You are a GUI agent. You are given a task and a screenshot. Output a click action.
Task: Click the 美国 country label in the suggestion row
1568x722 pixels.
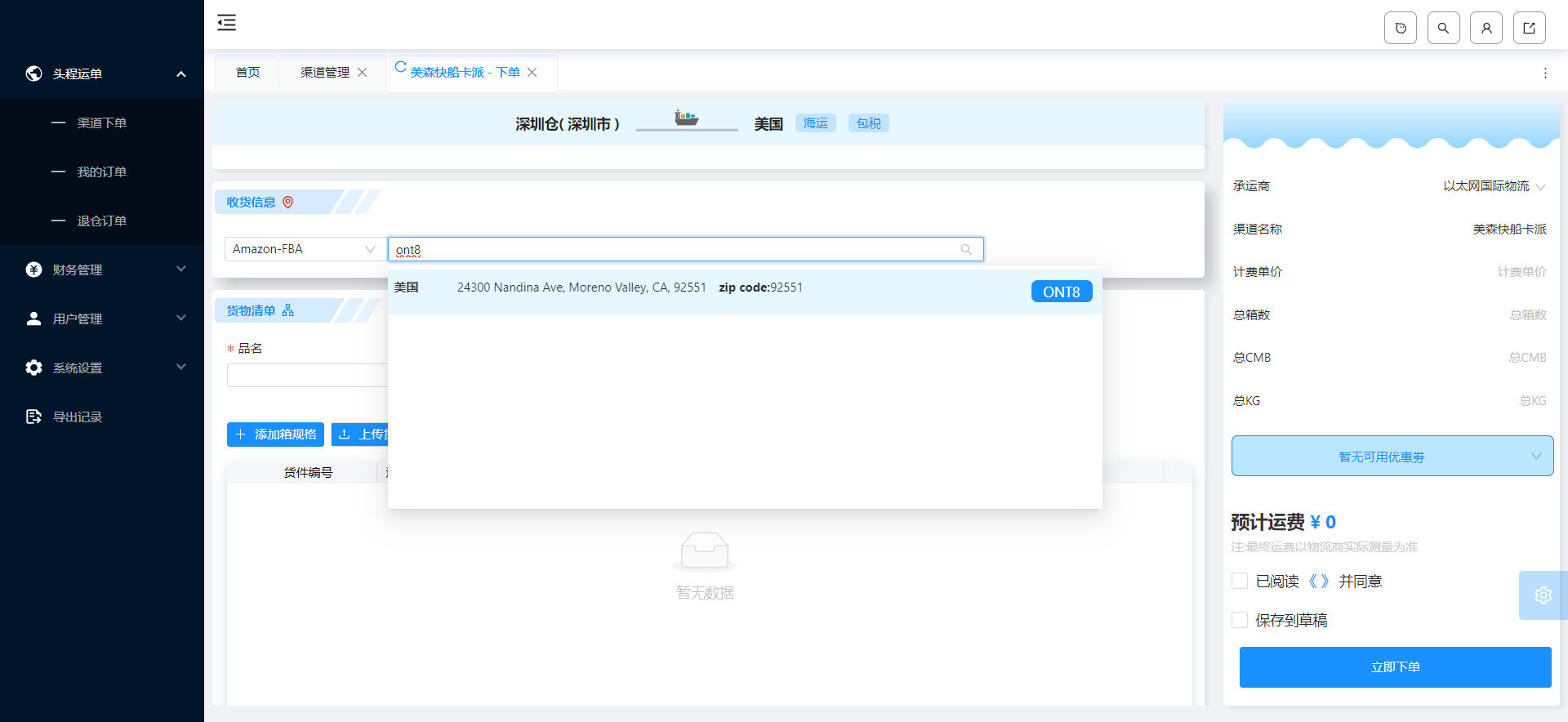[x=406, y=287]
